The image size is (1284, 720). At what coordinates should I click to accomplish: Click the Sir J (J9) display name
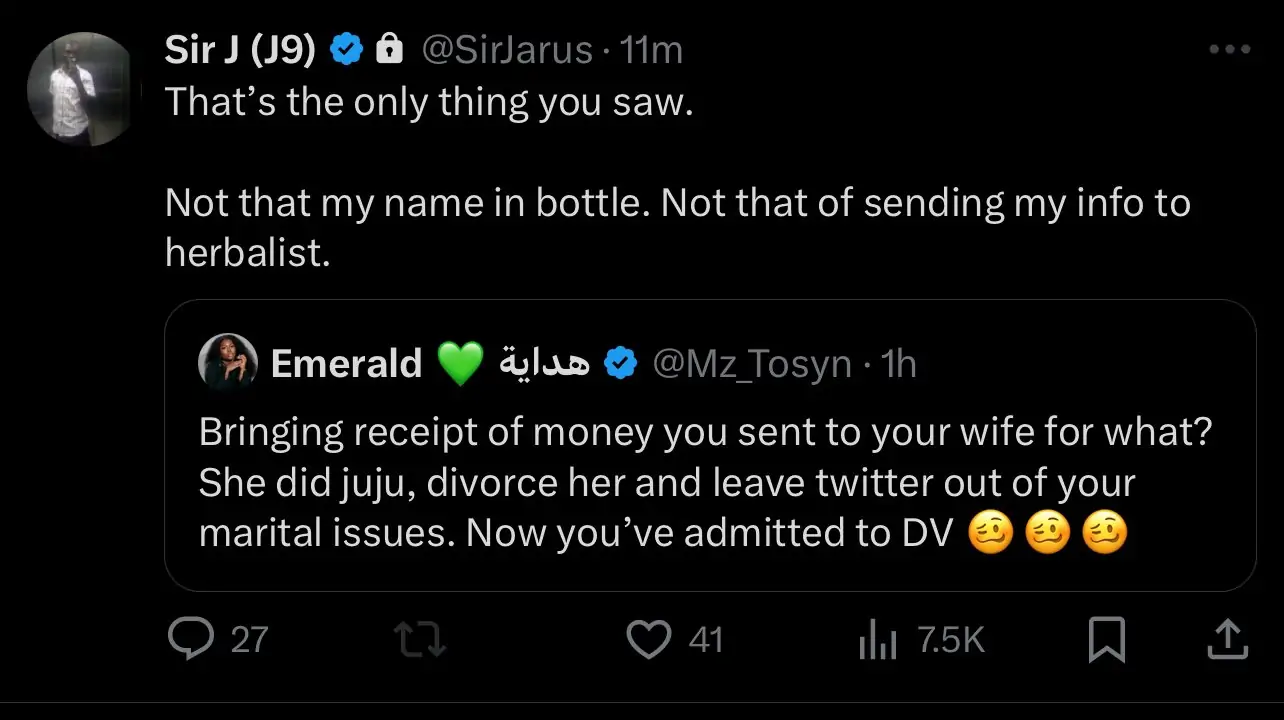coord(240,50)
